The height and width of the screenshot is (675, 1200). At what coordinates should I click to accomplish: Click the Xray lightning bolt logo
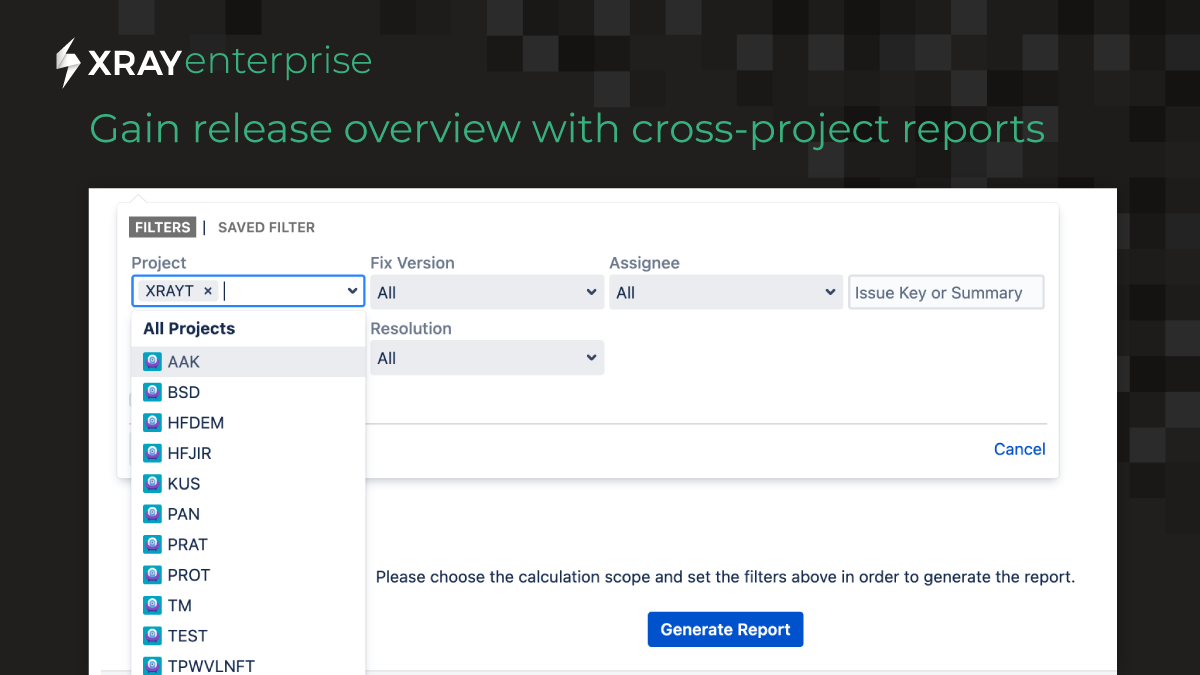(x=67, y=61)
